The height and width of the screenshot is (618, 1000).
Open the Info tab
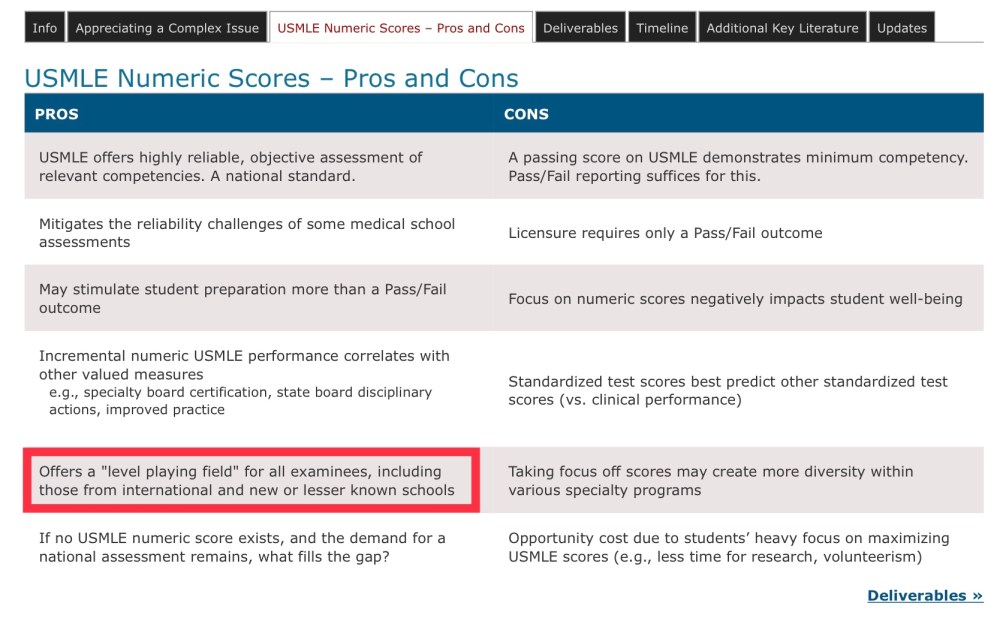pos(45,28)
